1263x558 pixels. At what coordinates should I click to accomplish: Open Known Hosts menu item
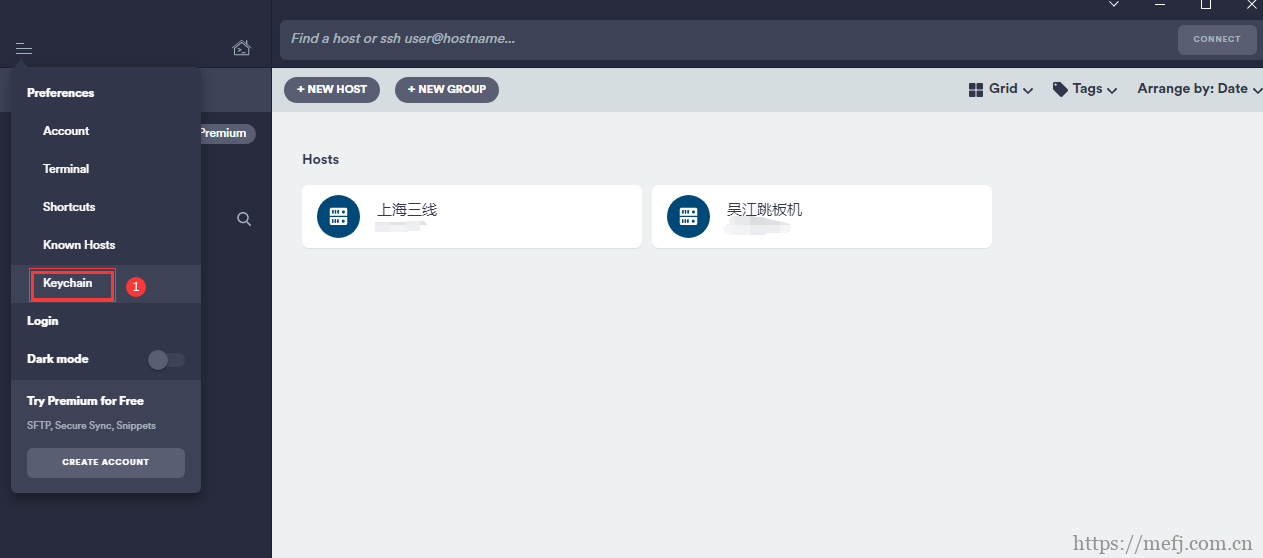coord(79,245)
